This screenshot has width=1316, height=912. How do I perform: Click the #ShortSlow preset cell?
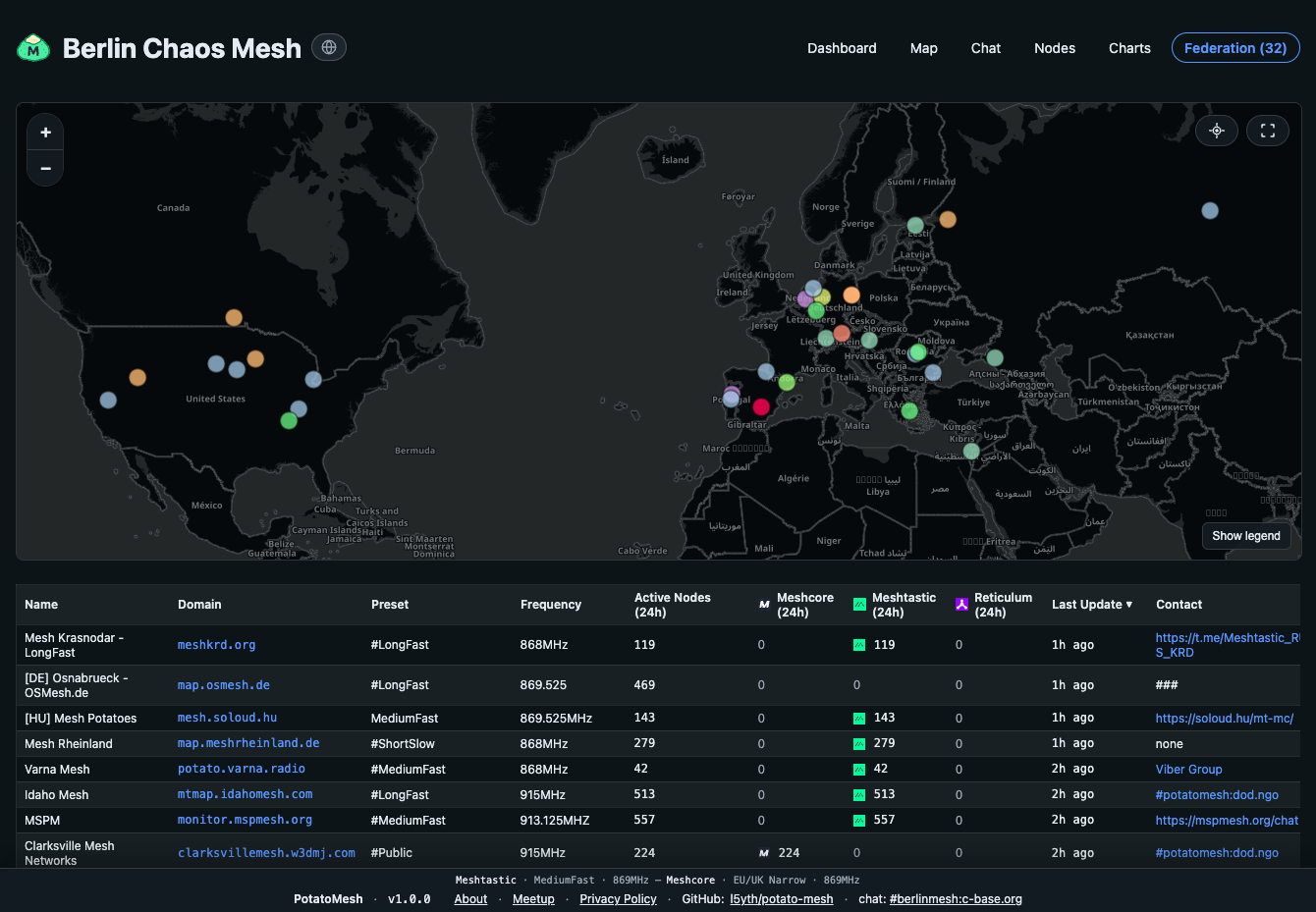click(x=403, y=744)
